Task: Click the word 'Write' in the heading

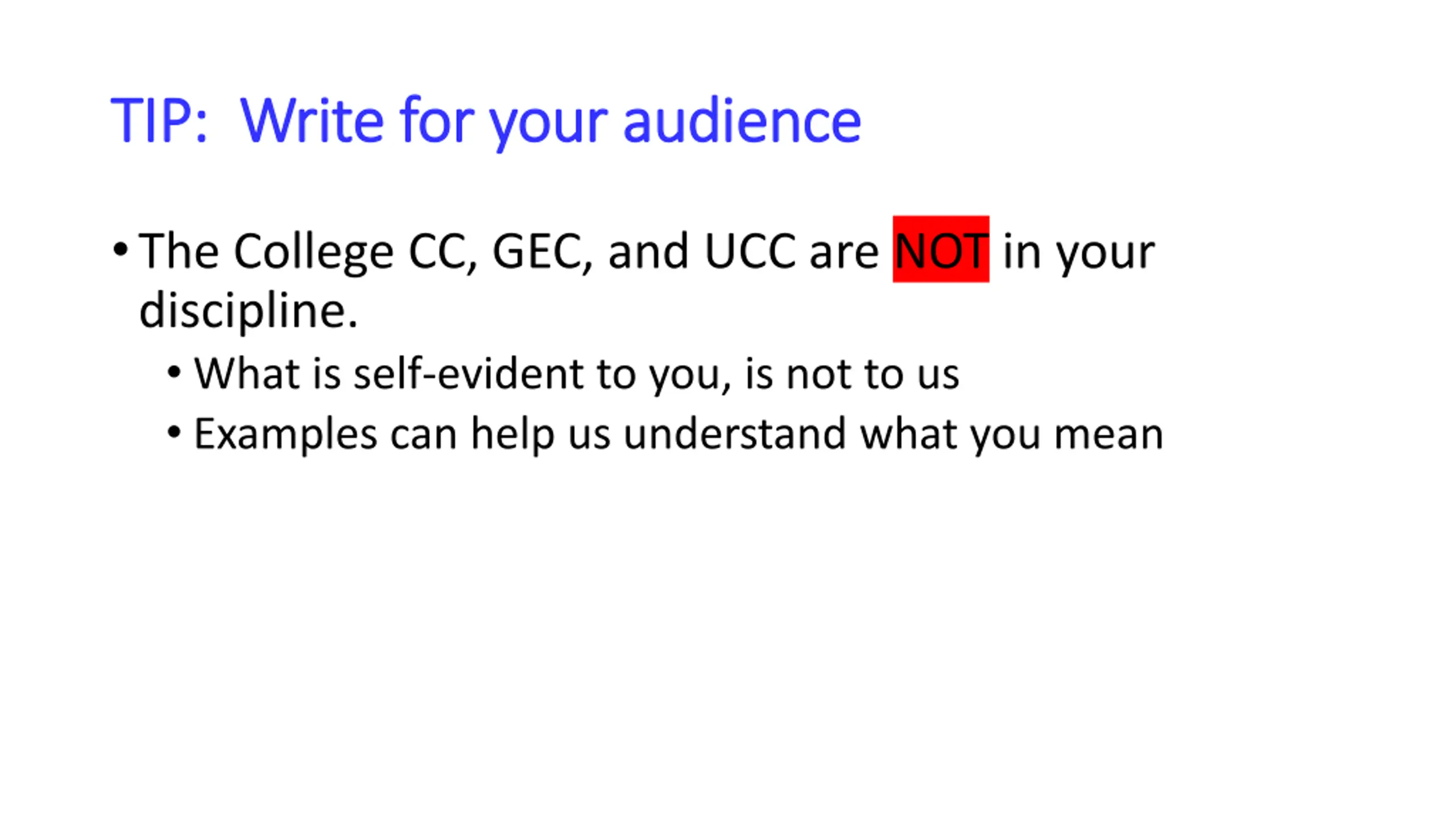Action: point(312,121)
